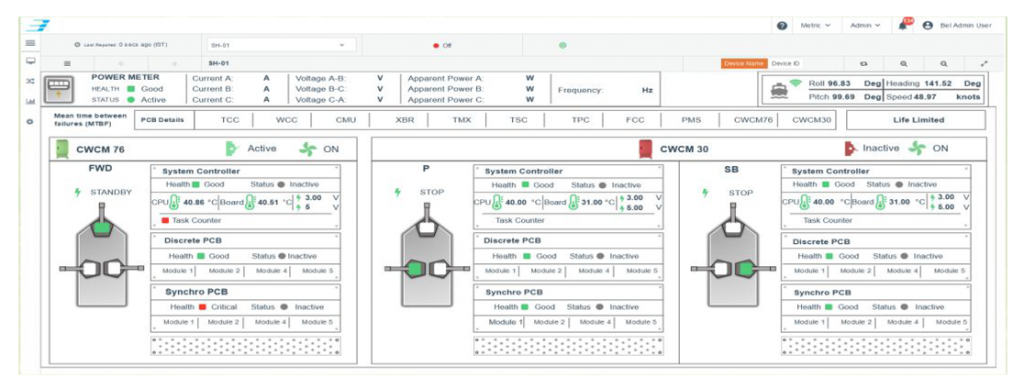Click the Life Limited button
The width and height of the screenshot is (1024, 388).
tap(916, 120)
